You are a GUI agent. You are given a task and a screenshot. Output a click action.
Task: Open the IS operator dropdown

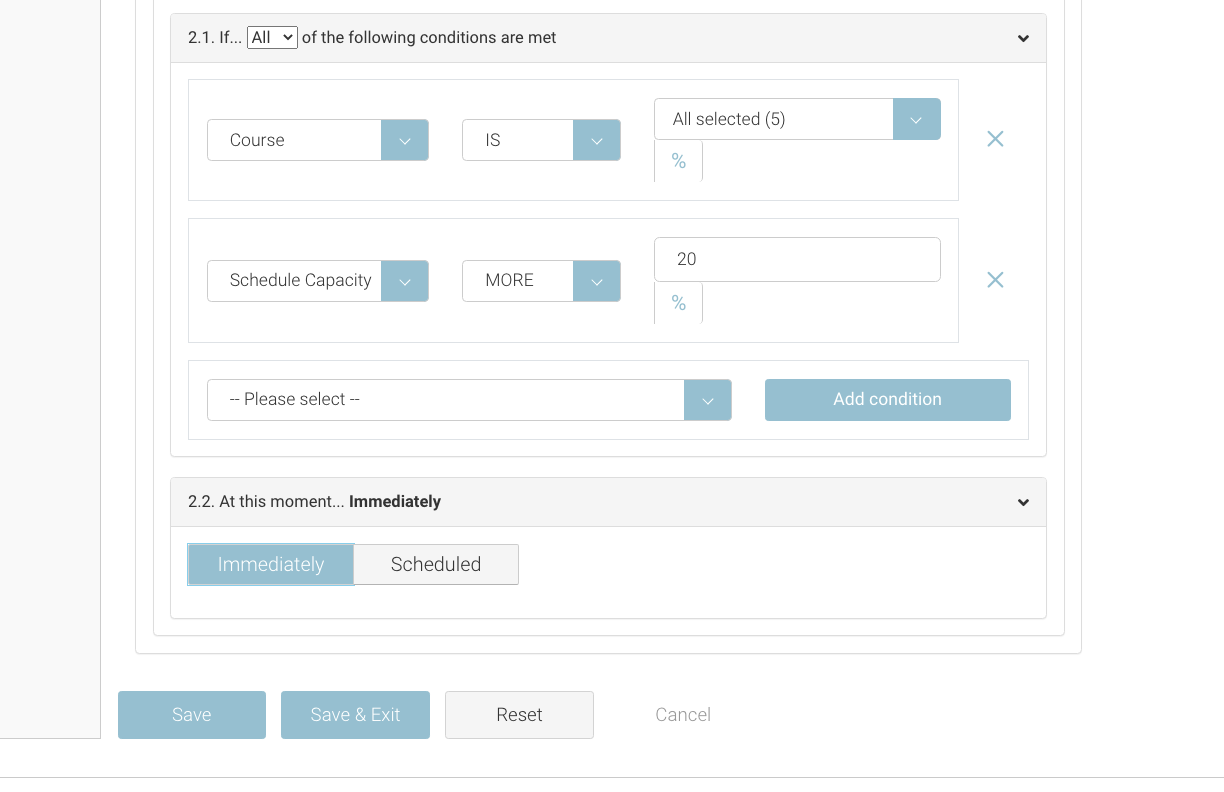tap(540, 140)
